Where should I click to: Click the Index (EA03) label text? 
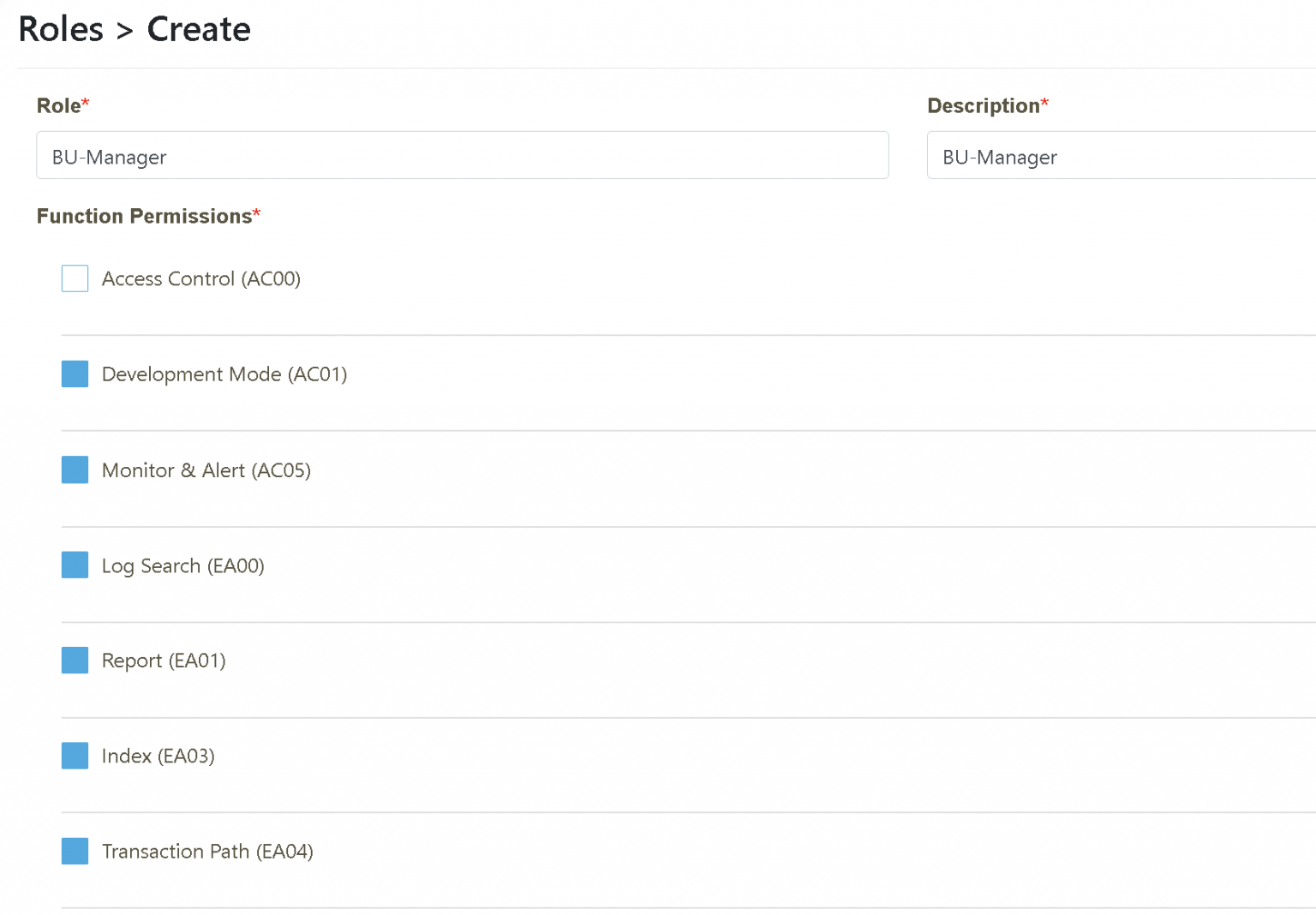(x=159, y=757)
